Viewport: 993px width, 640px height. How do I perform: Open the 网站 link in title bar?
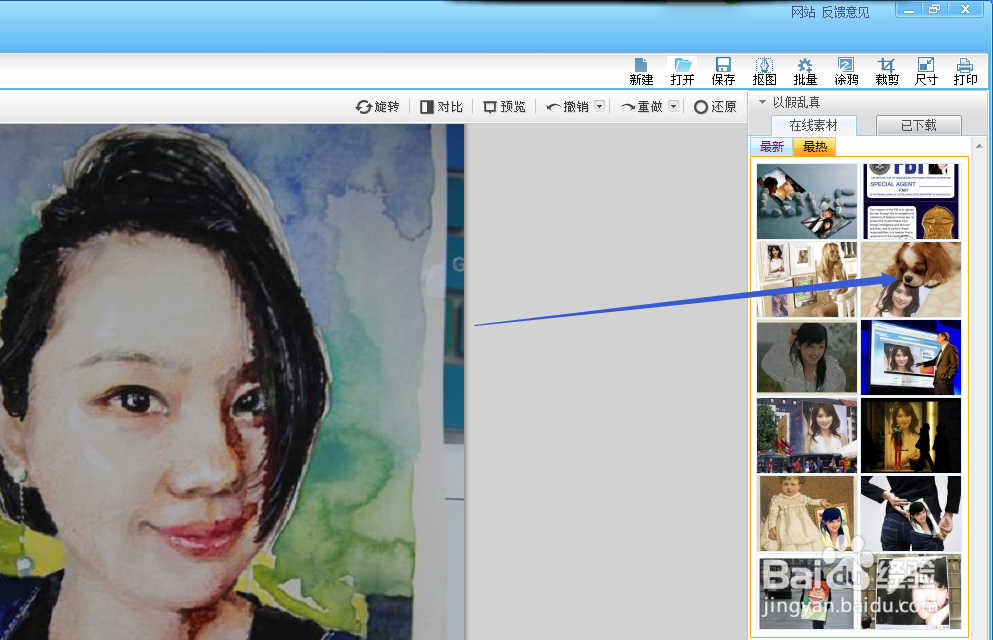point(803,12)
